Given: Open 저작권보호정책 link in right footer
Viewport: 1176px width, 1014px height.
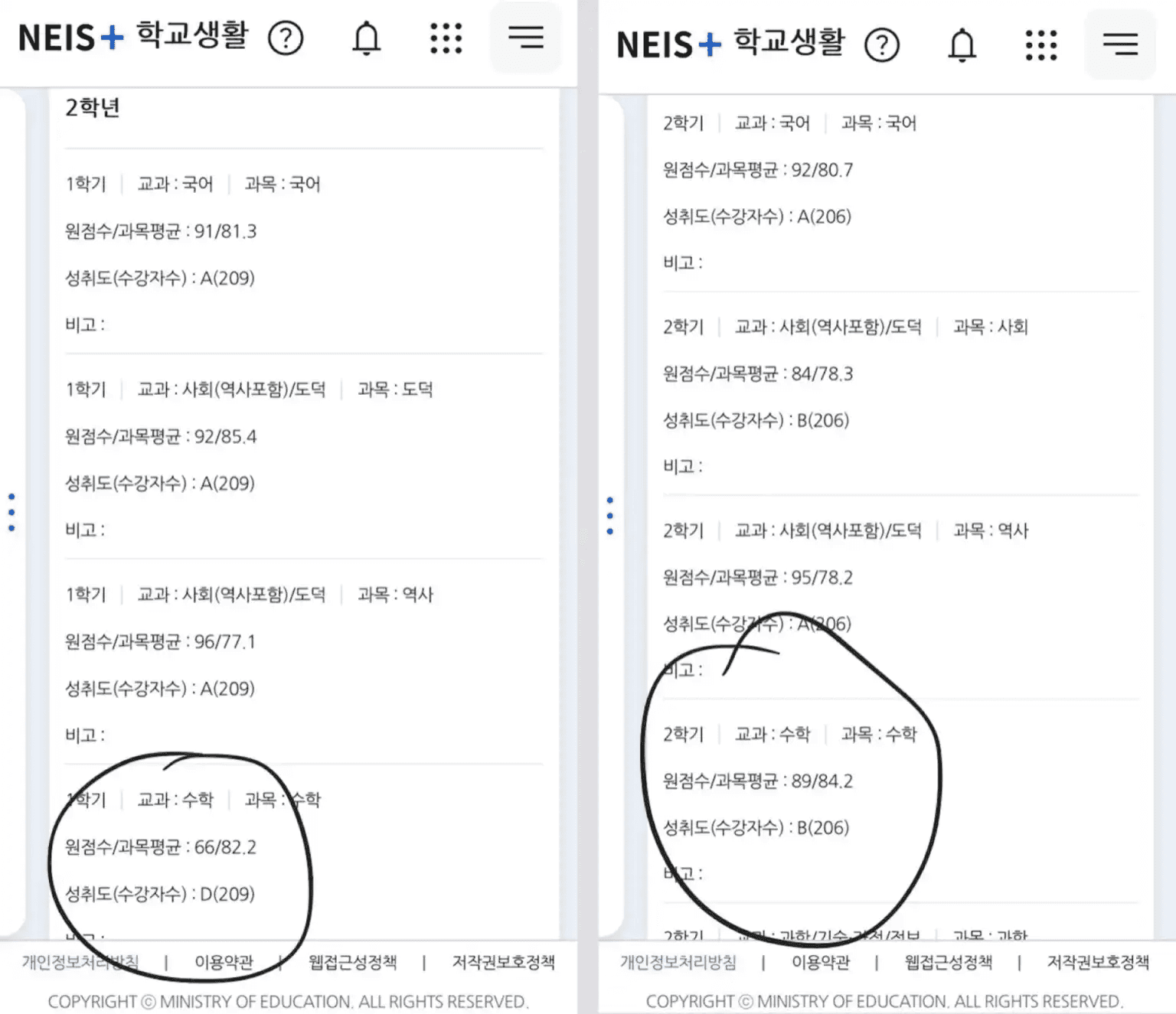Looking at the screenshot, I should click(x=1098, y=962).
